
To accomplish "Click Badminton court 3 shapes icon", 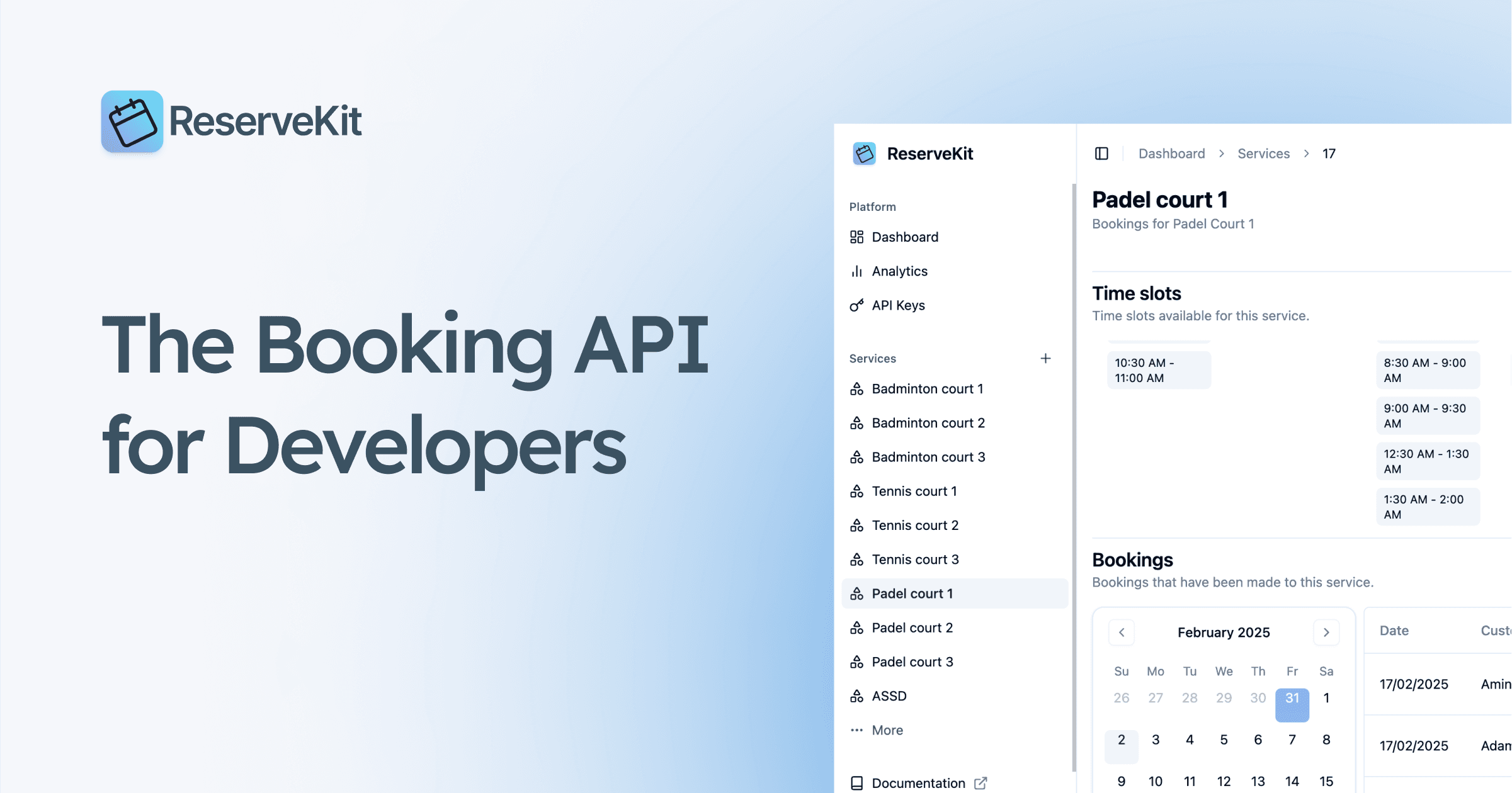I will click(x=856, y=457).
